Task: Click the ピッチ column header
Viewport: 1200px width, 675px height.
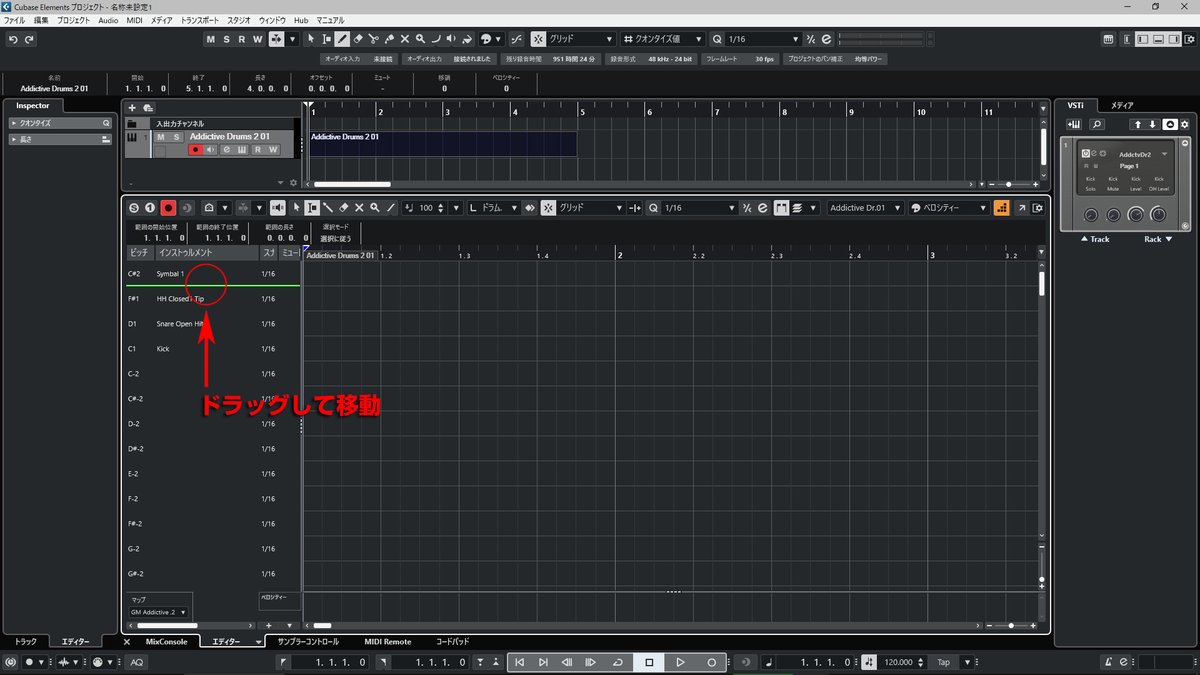Action: [139, 254]
